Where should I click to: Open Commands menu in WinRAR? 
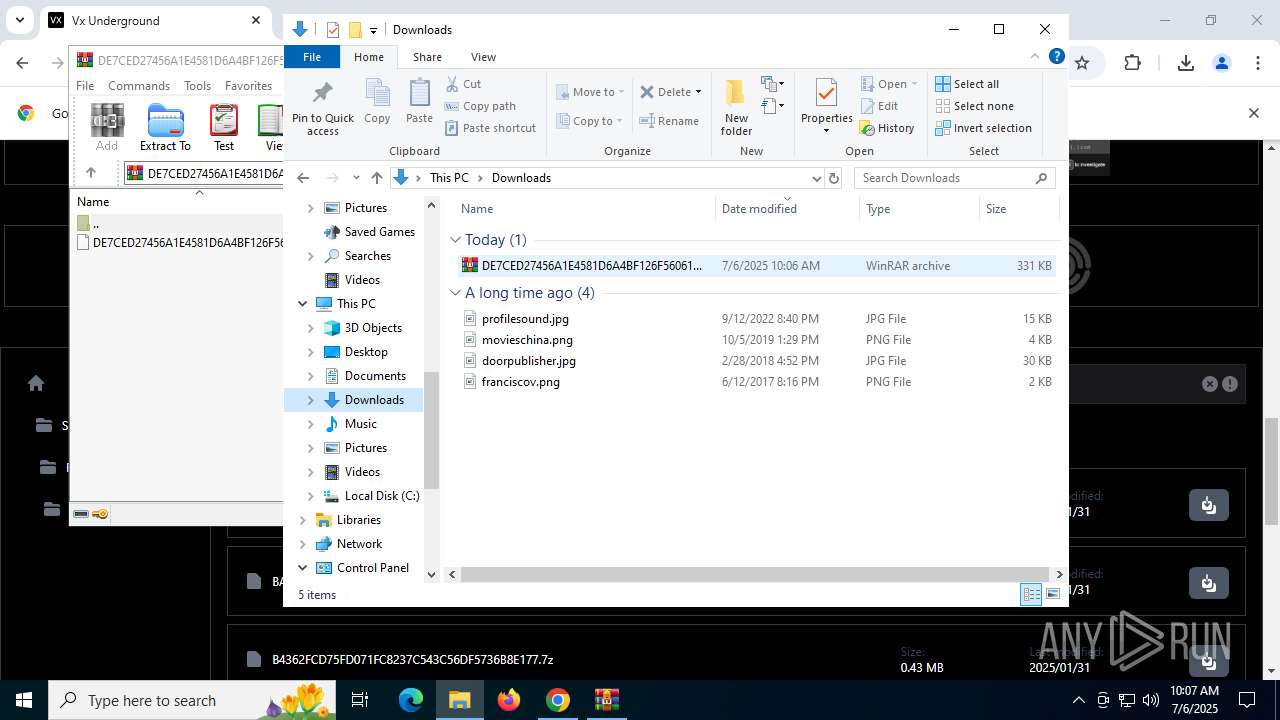(139, 86)
